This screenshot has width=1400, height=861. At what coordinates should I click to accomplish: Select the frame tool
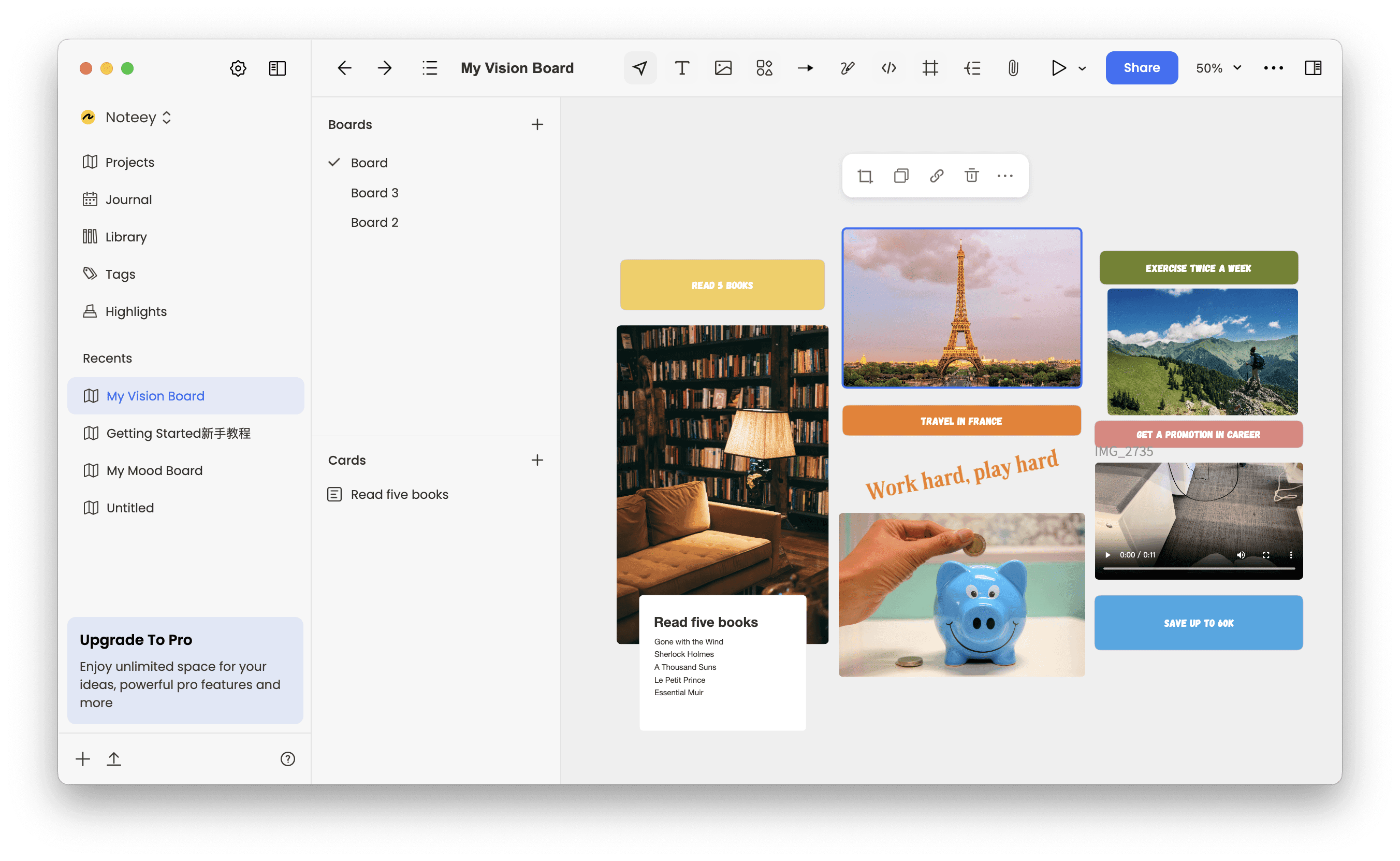point(930,68)
